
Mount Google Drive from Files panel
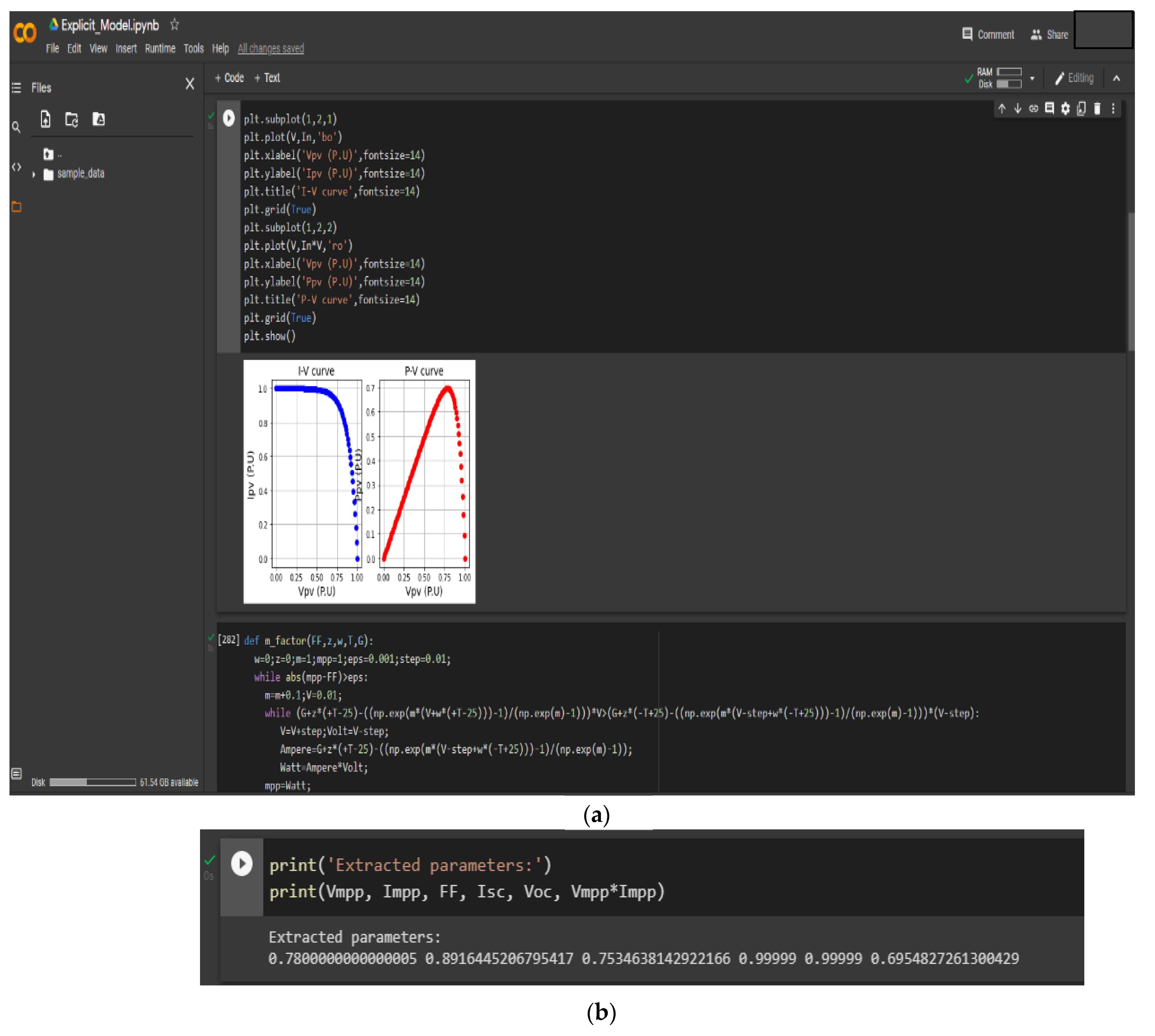coord(99,120)
